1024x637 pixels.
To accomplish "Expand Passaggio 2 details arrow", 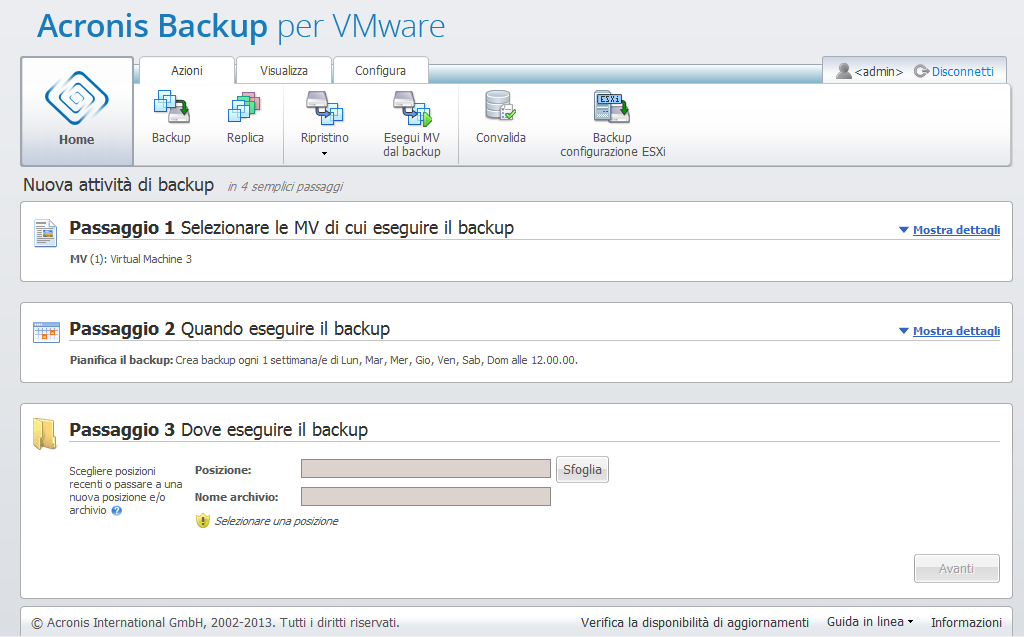I will (x=904, y=331).
